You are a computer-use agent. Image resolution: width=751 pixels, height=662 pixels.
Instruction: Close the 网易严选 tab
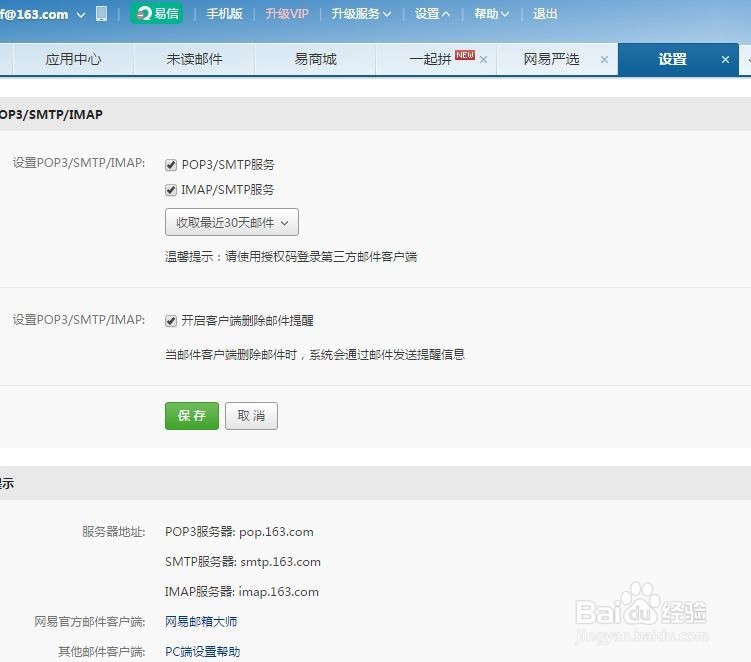pos(604,60)
